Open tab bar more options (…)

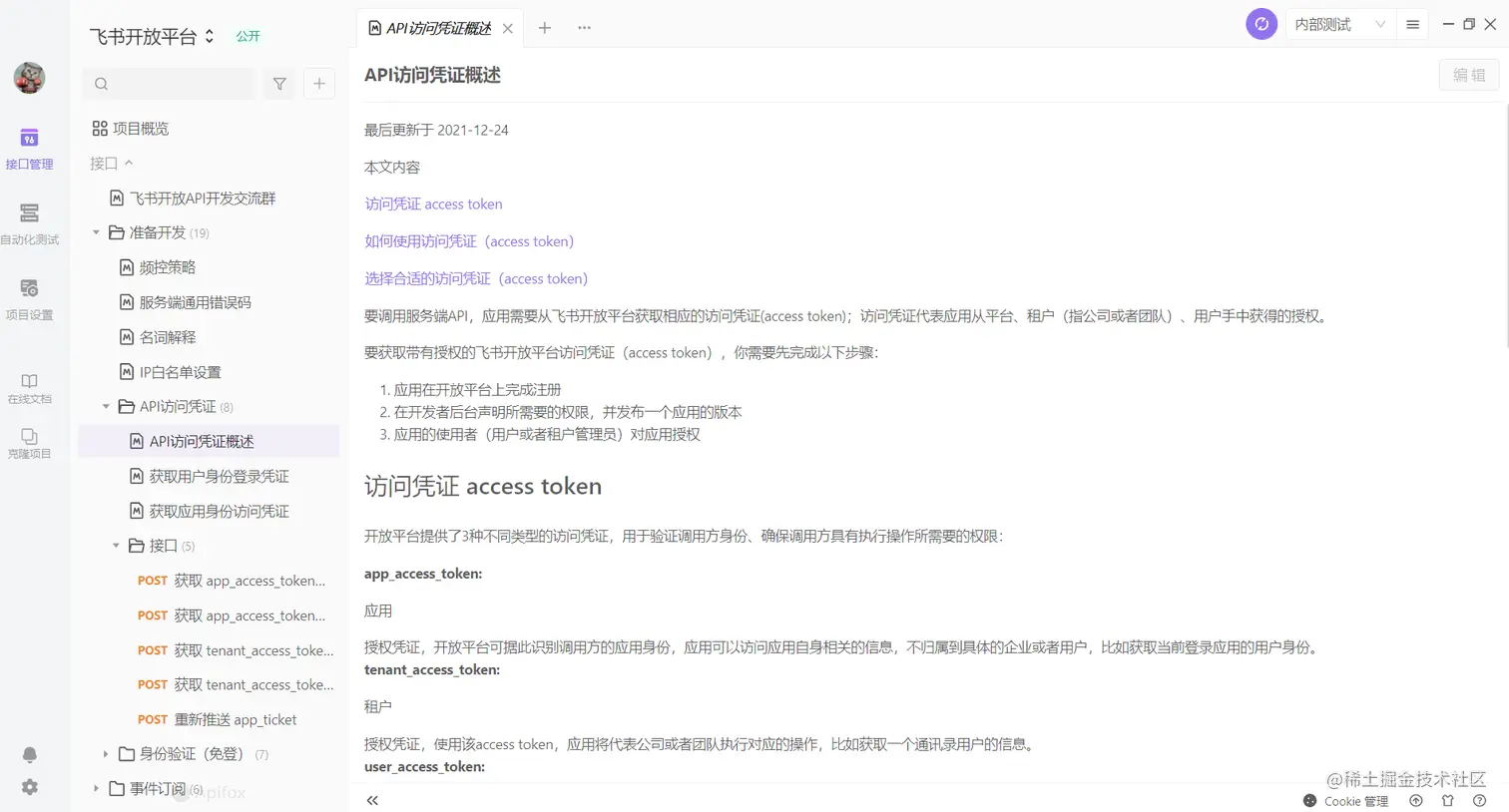click(x=585, y=28)
